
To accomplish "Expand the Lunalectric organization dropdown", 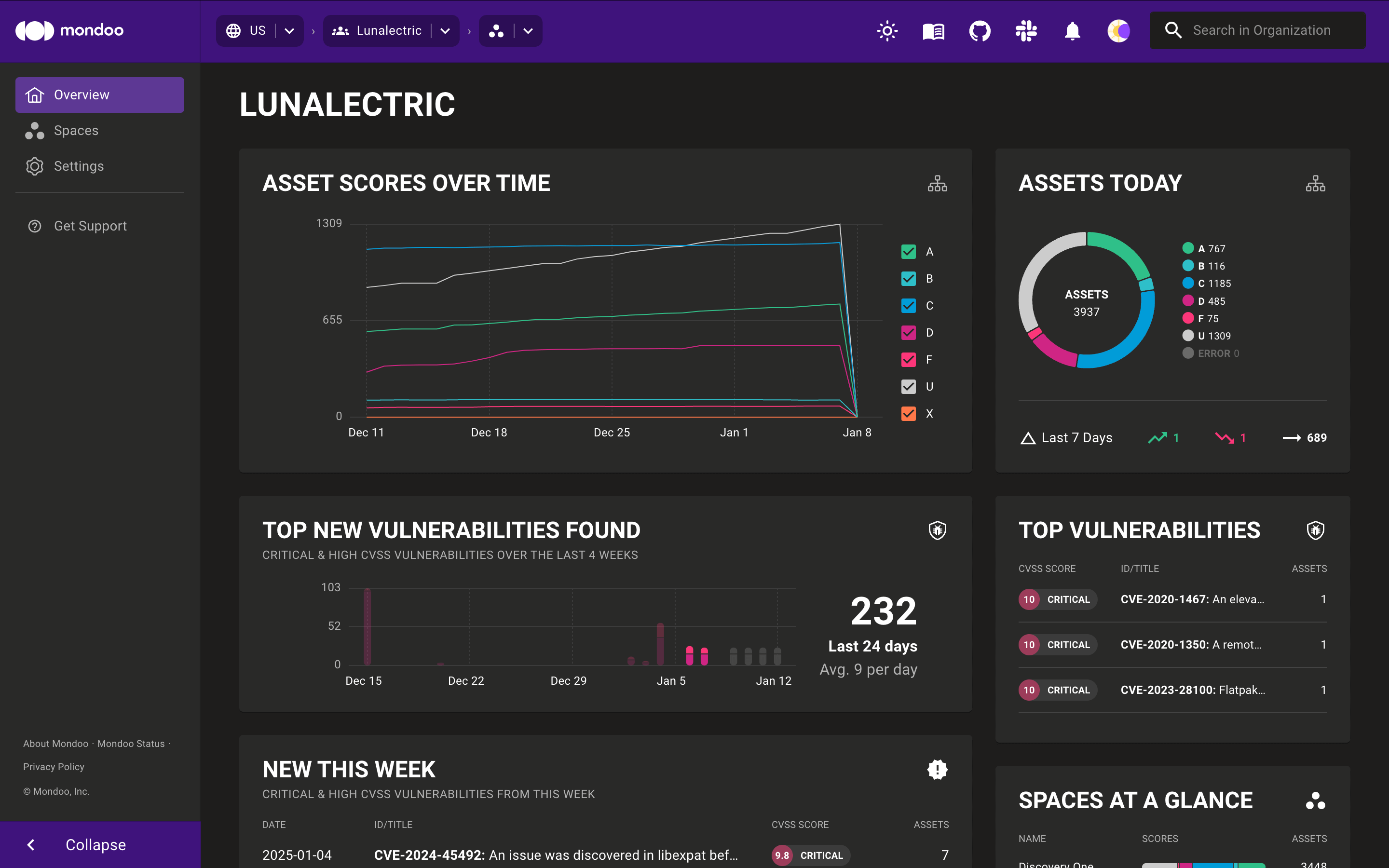I will pos(447,30).
